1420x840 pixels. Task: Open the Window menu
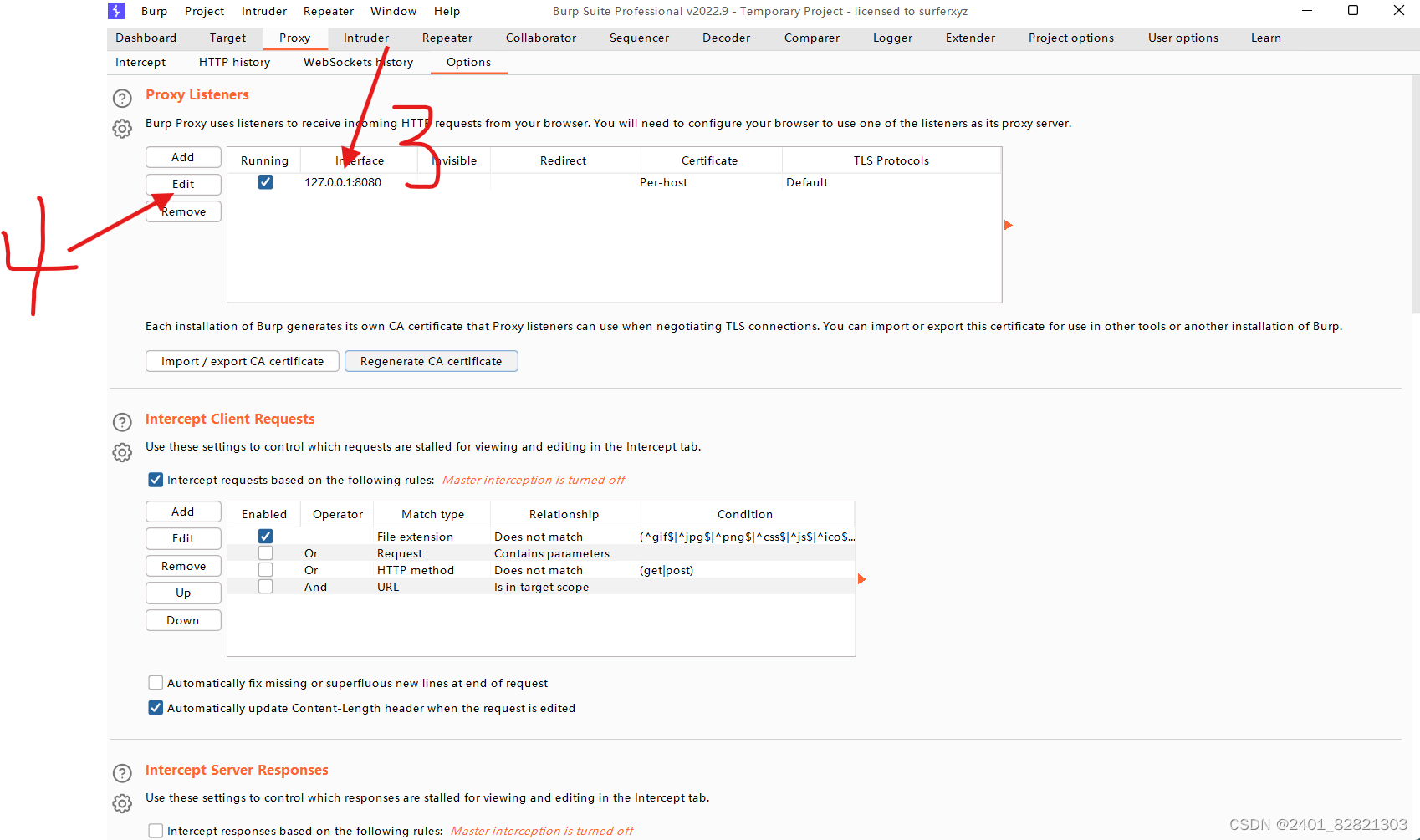(x=393, y=11)
